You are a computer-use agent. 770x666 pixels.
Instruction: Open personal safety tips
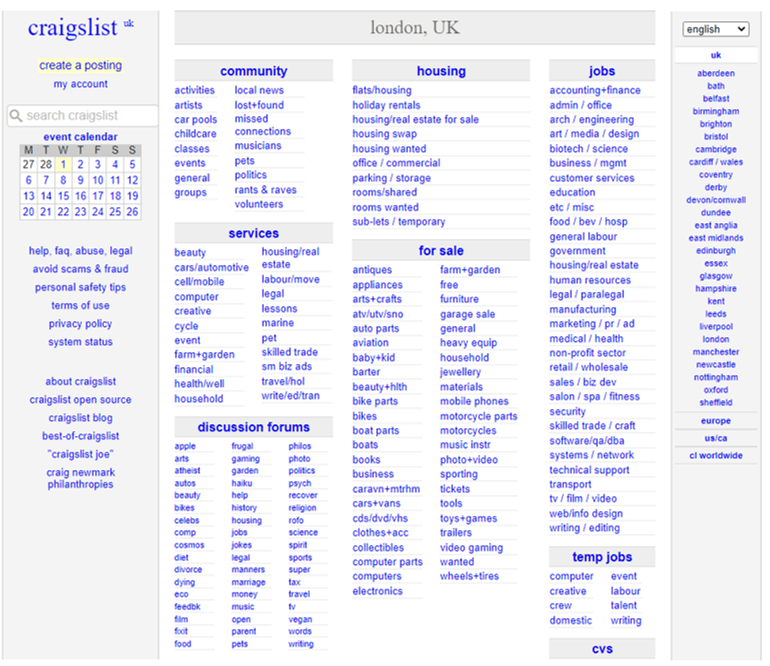point(81,287)
